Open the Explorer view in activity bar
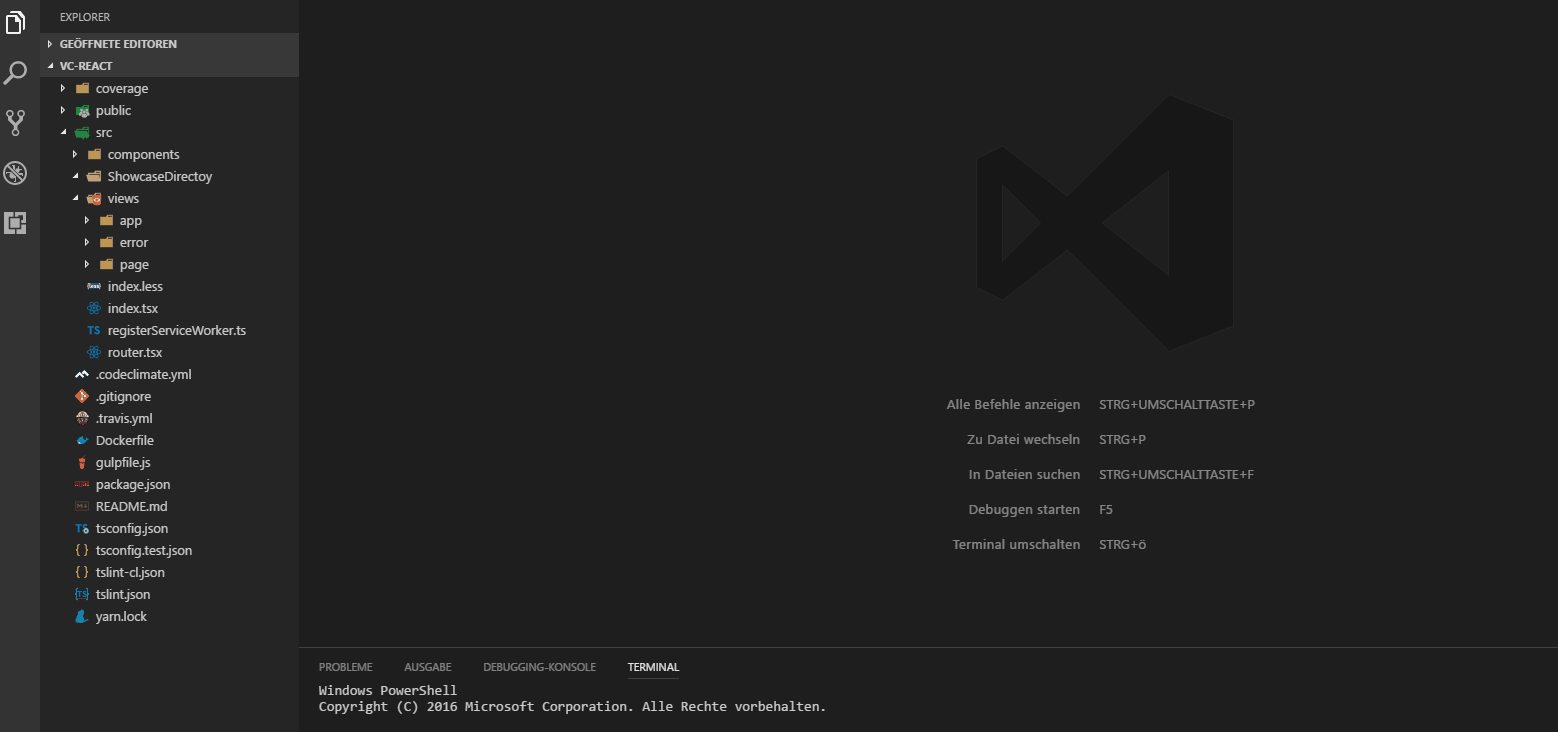The image size is (1558, 732). (16, 22)
